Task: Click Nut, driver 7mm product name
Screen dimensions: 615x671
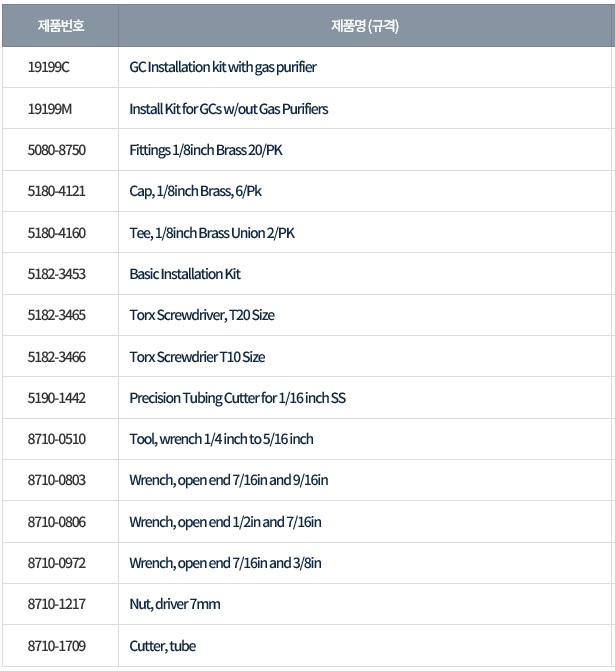Action: pyautogui.click(x=175, y=604)
